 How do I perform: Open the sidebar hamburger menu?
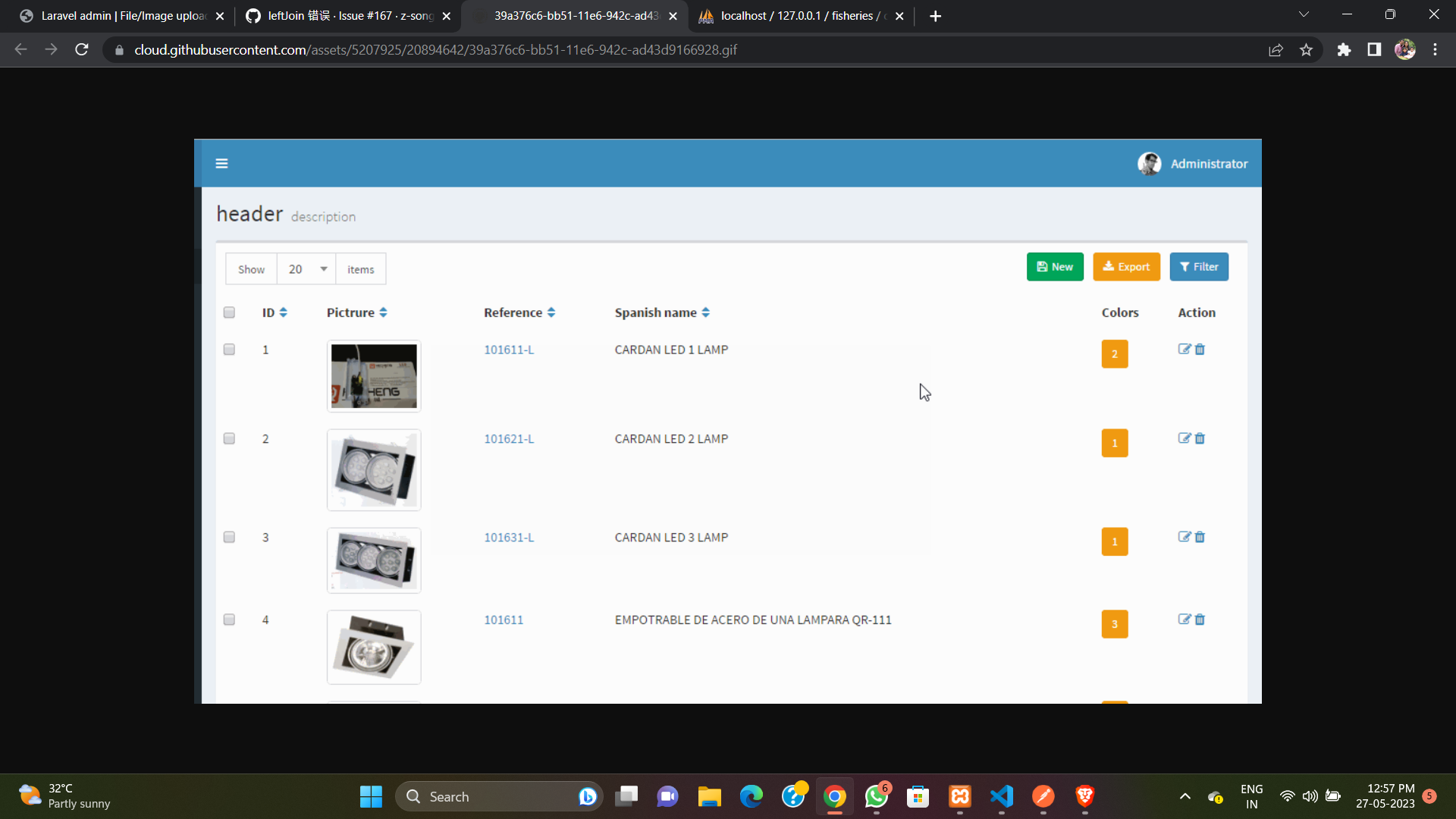[221, 163]
